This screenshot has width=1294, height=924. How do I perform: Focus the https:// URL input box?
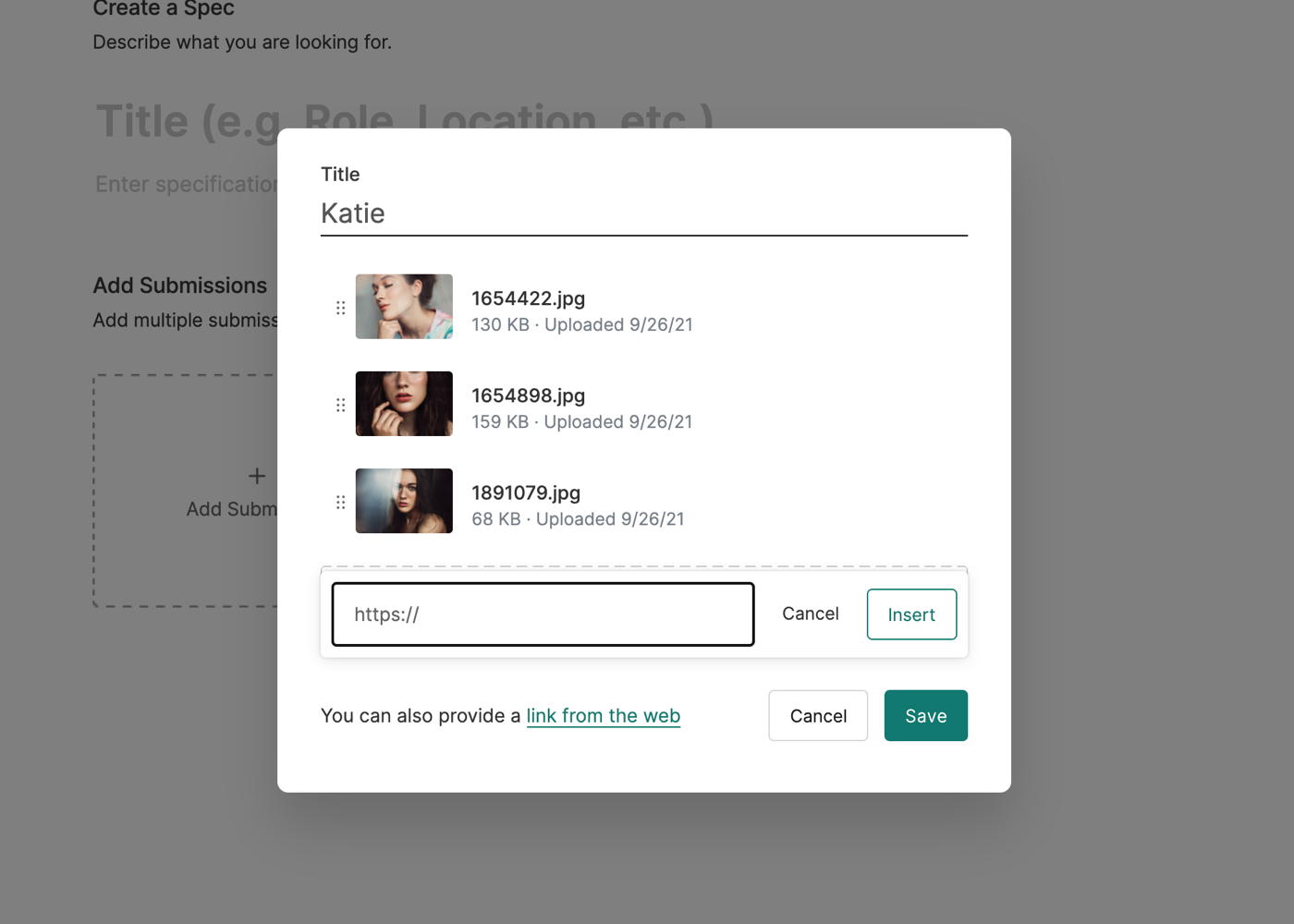543,614
